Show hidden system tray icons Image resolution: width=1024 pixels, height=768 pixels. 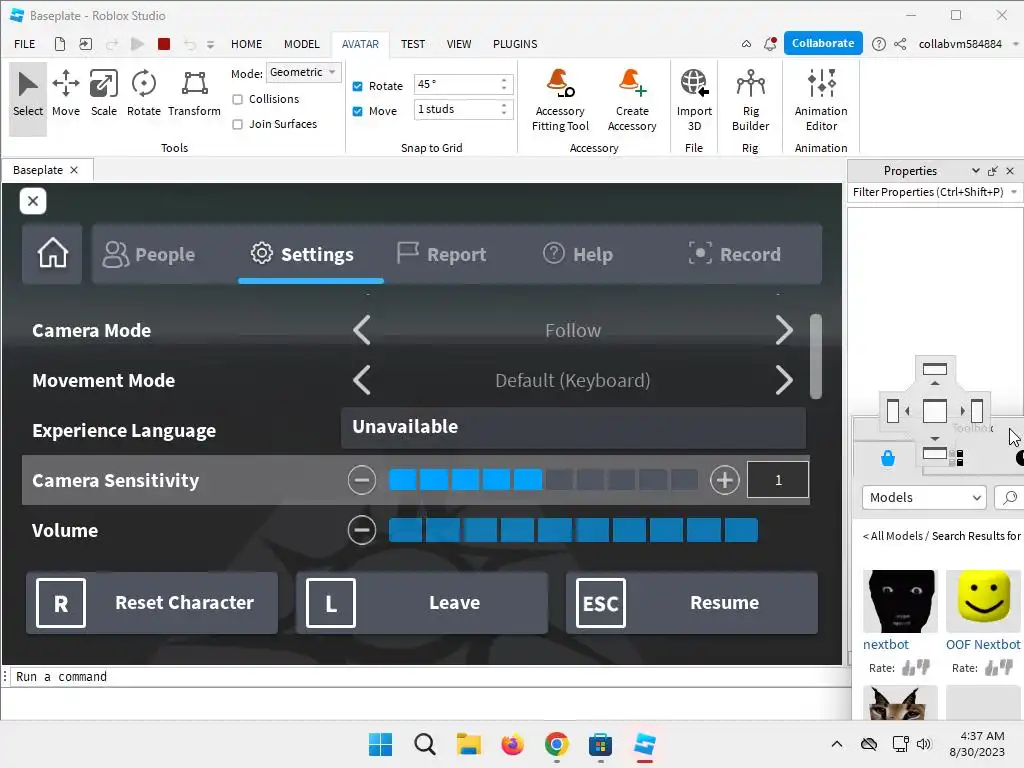pyautogui.click(x=837, y=744)
